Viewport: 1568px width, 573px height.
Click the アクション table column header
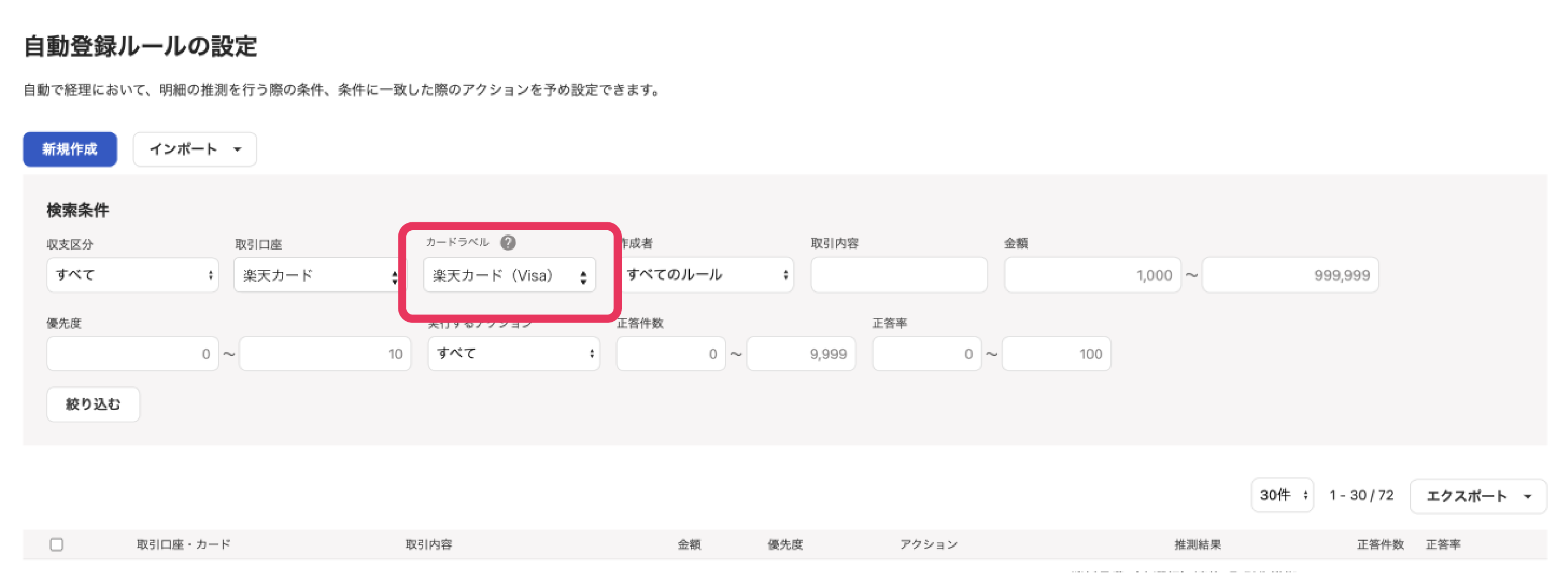click(x=929, y=544)
